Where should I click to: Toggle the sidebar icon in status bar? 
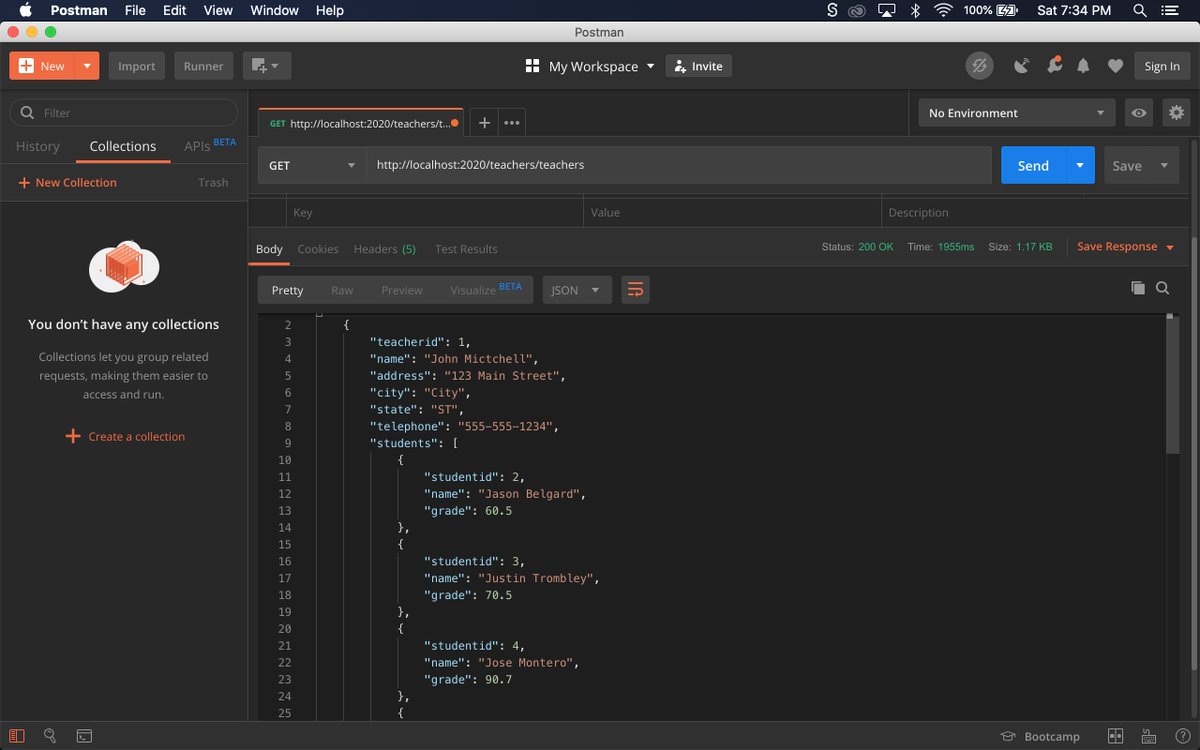pyautogui.click(x=17, y=736)
